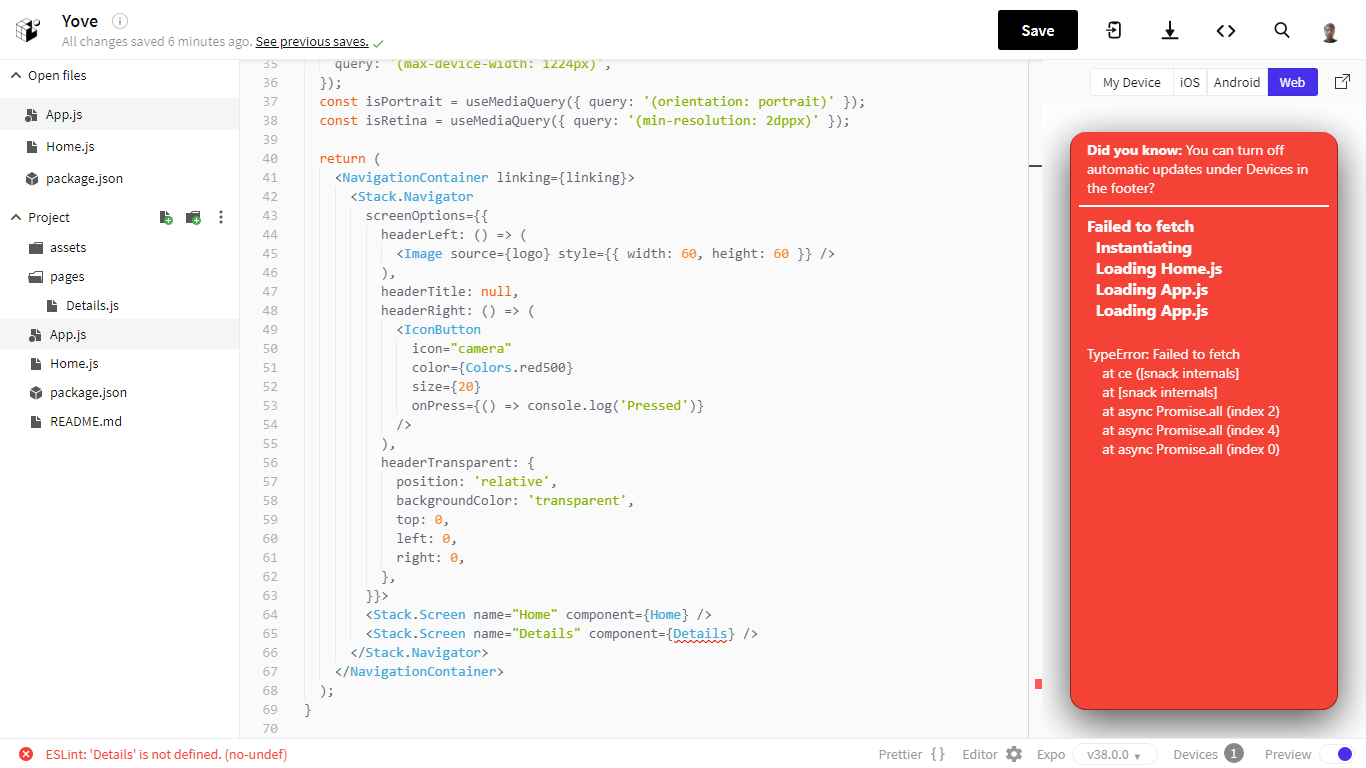This screenshot has width=1366, height=768.
Task: Download project as zip
Action: [x=1169, y=30]
